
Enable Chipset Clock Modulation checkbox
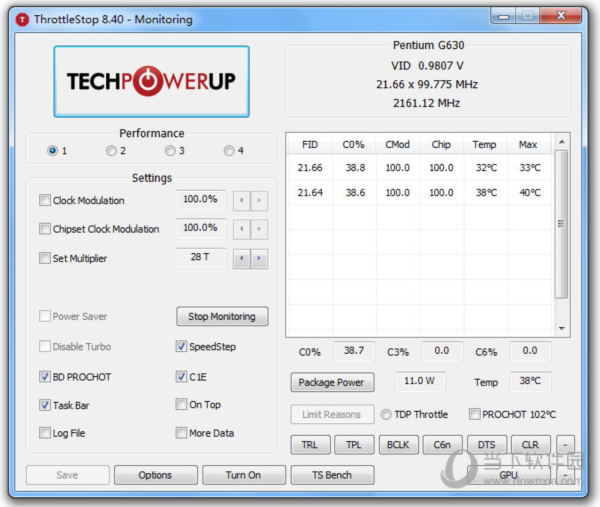(45, 229)
